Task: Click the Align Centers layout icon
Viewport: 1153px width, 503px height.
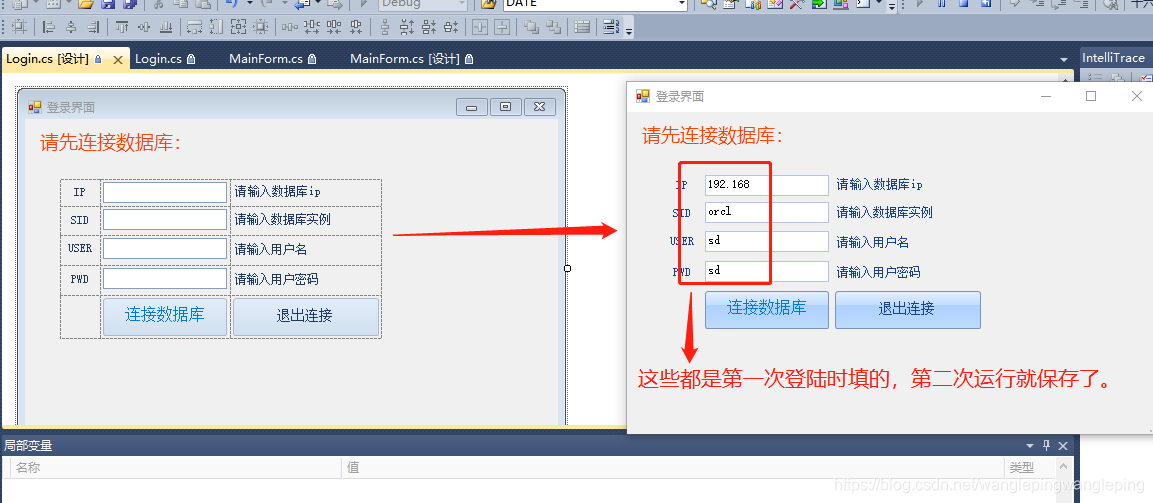Action: coord(71,29)
